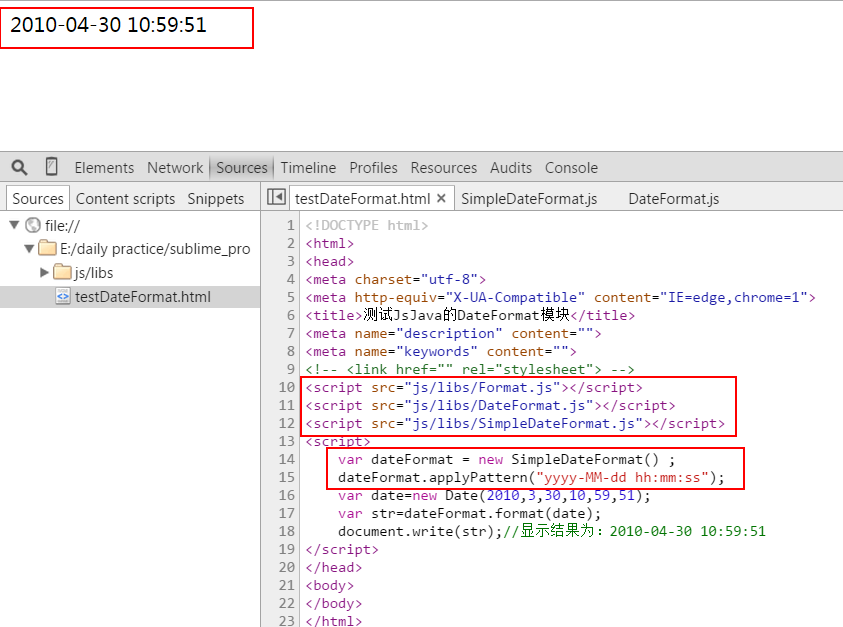Click the magnifier inspect element icon

tap(19, 167)
